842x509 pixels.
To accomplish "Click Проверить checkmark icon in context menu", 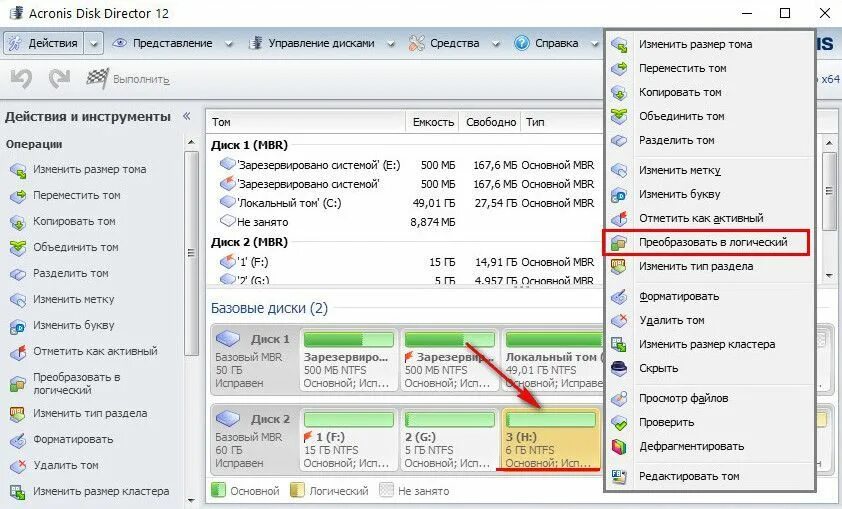I will (x=619, y=422).
